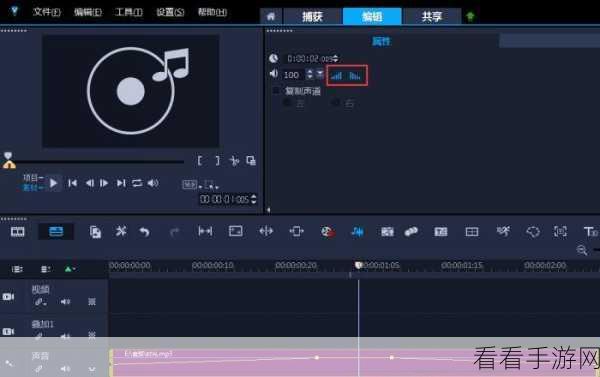This screenshot has height=377, width=600.
Task: Play the preview
Action: [x=54, y=183]
